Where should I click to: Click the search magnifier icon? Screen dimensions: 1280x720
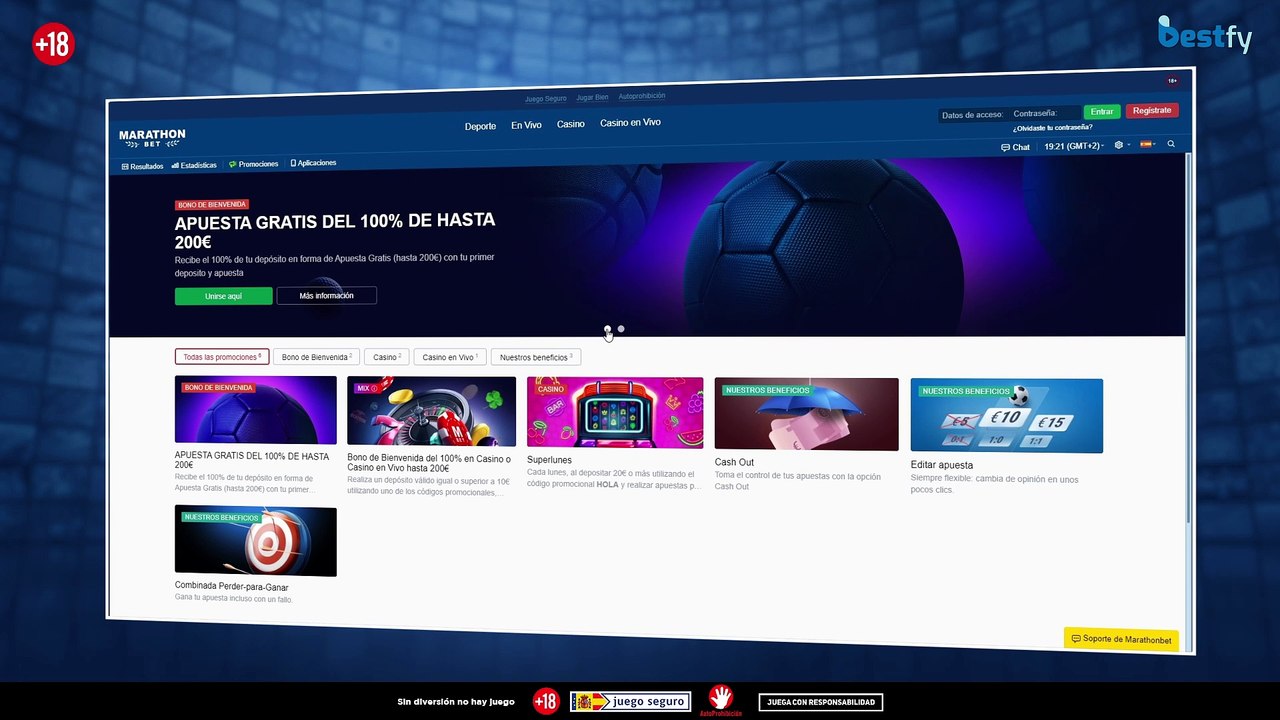click(1171, 144)
